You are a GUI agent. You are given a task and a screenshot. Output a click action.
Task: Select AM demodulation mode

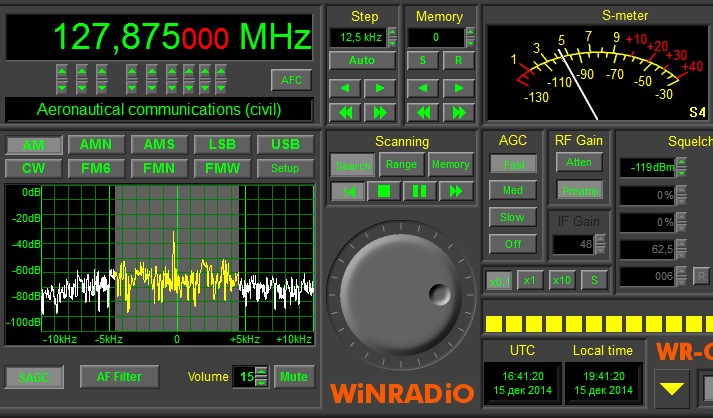point(34,145)
